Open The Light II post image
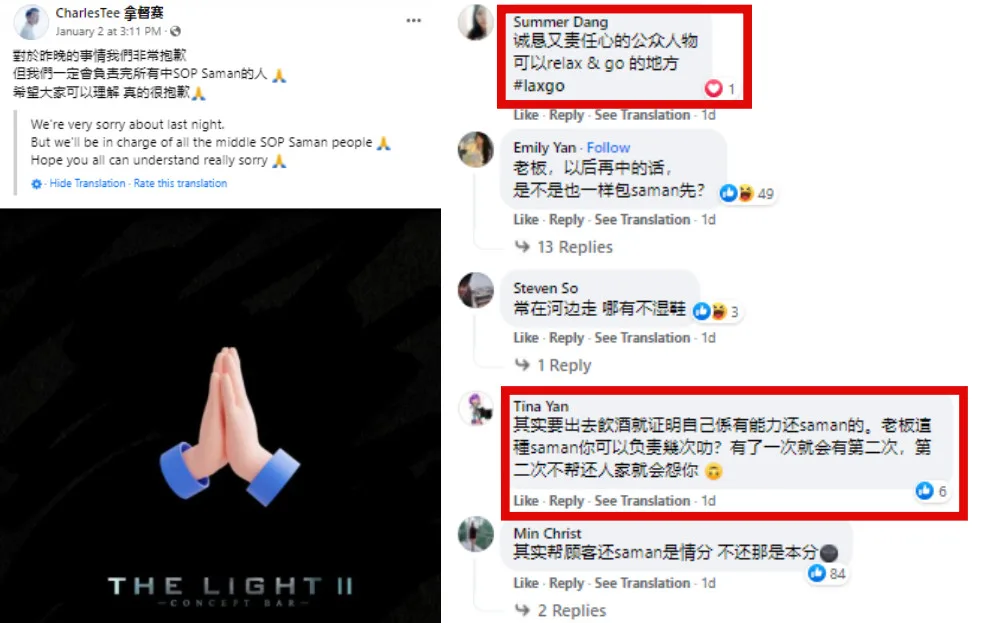Screen dimensions: 1000x623 pyautogui.click(x=220, y=416)
